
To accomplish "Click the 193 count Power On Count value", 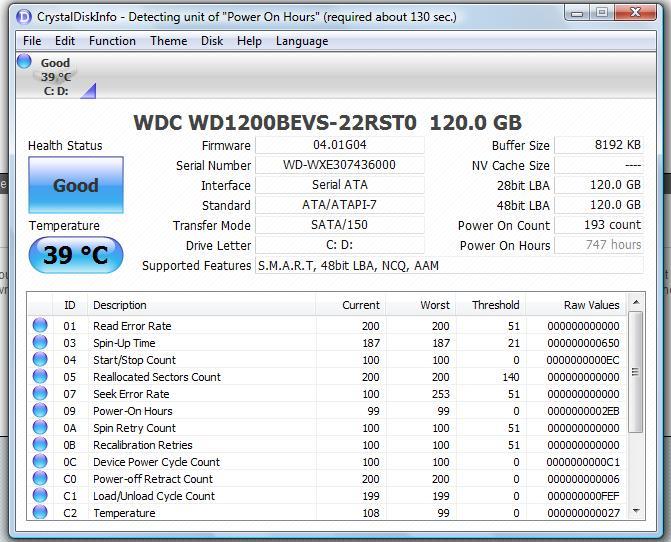I will click(599, 225).
